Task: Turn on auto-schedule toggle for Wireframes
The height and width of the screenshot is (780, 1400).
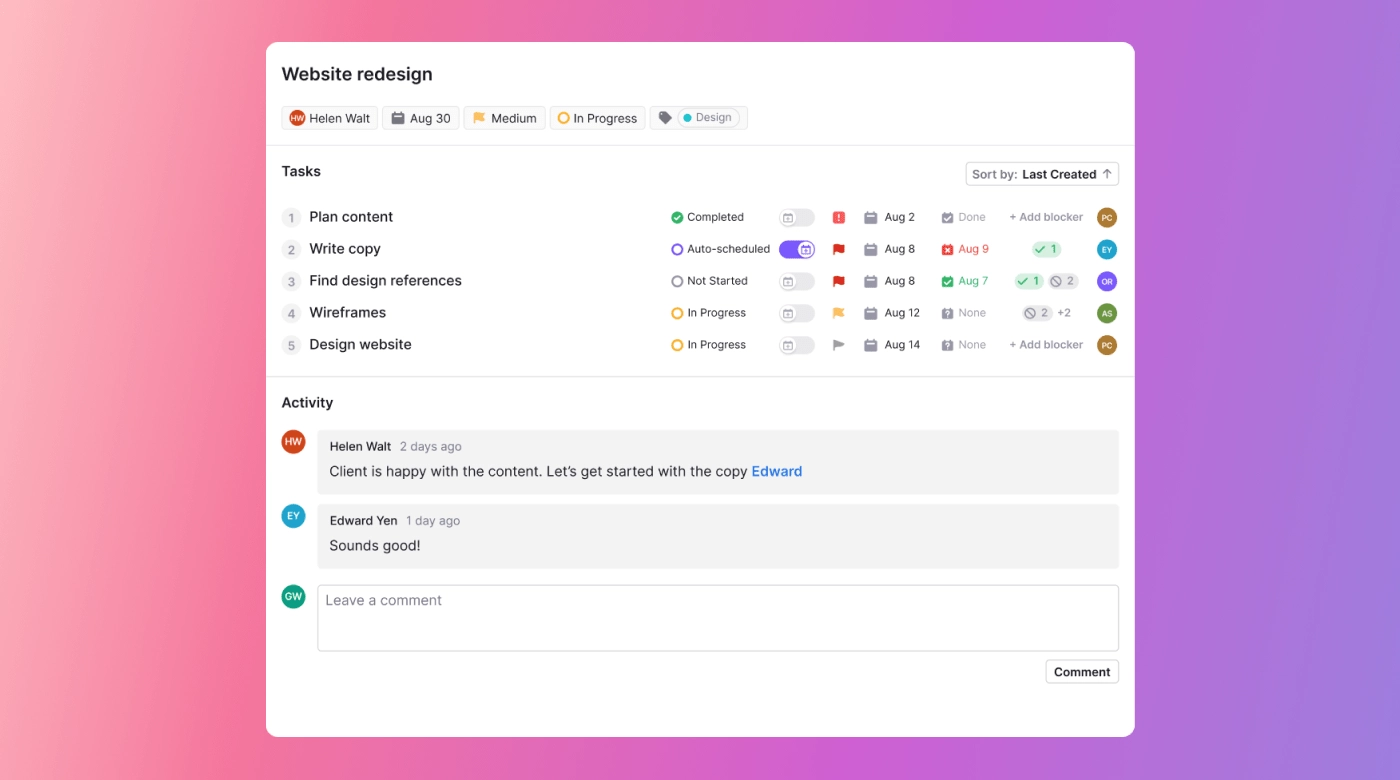Action: 797,313
